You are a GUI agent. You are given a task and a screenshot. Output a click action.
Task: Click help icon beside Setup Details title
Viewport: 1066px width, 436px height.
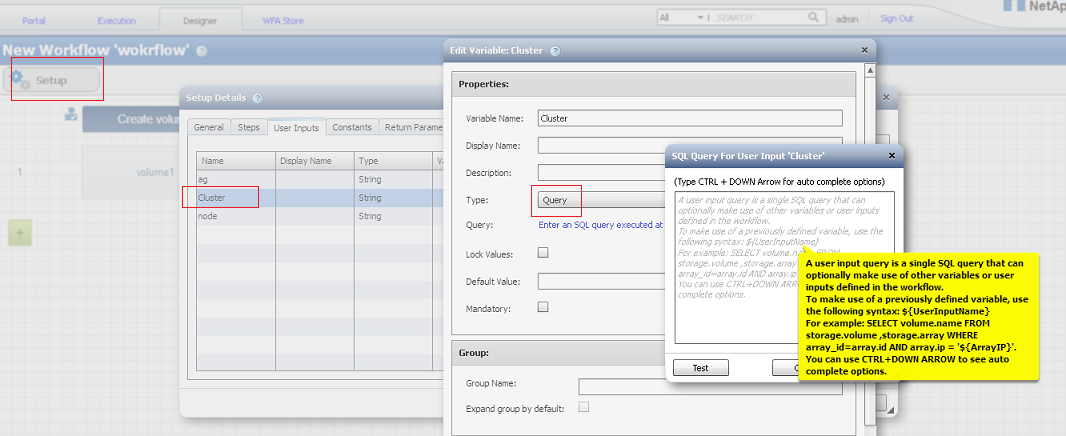coord(257,98)
